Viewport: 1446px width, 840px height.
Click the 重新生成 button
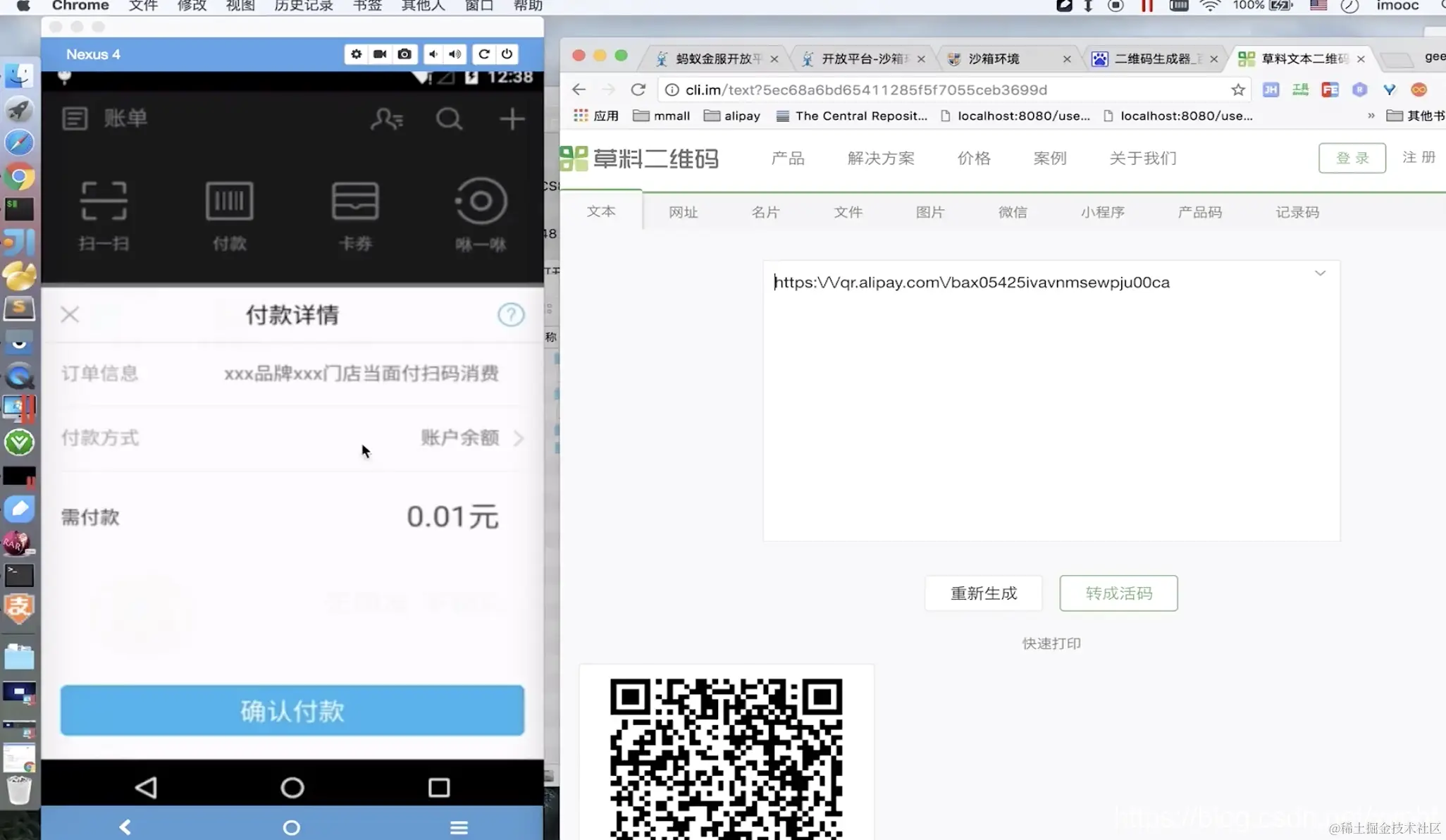point(984,593)
